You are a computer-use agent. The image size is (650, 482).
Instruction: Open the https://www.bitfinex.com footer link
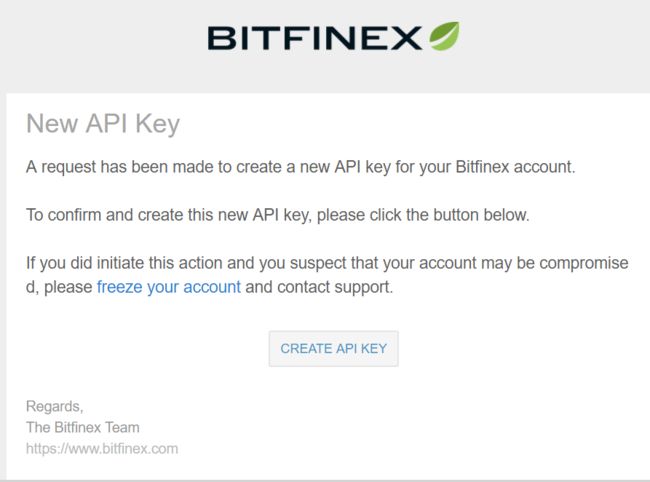click(x=102, y=448)
